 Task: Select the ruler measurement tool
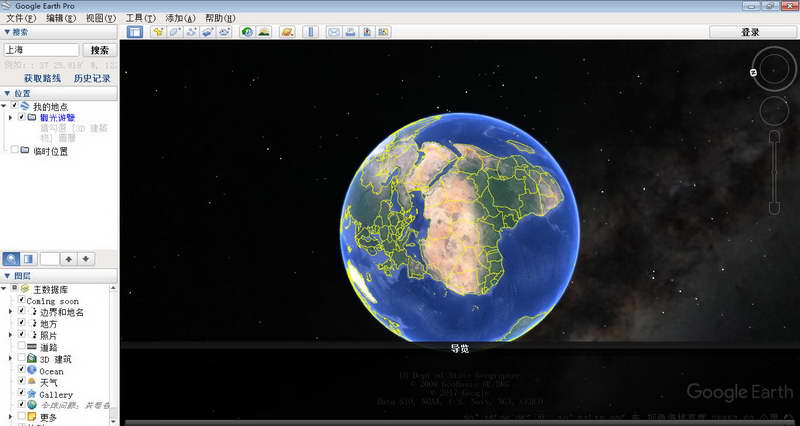click(x=309, y=32)
